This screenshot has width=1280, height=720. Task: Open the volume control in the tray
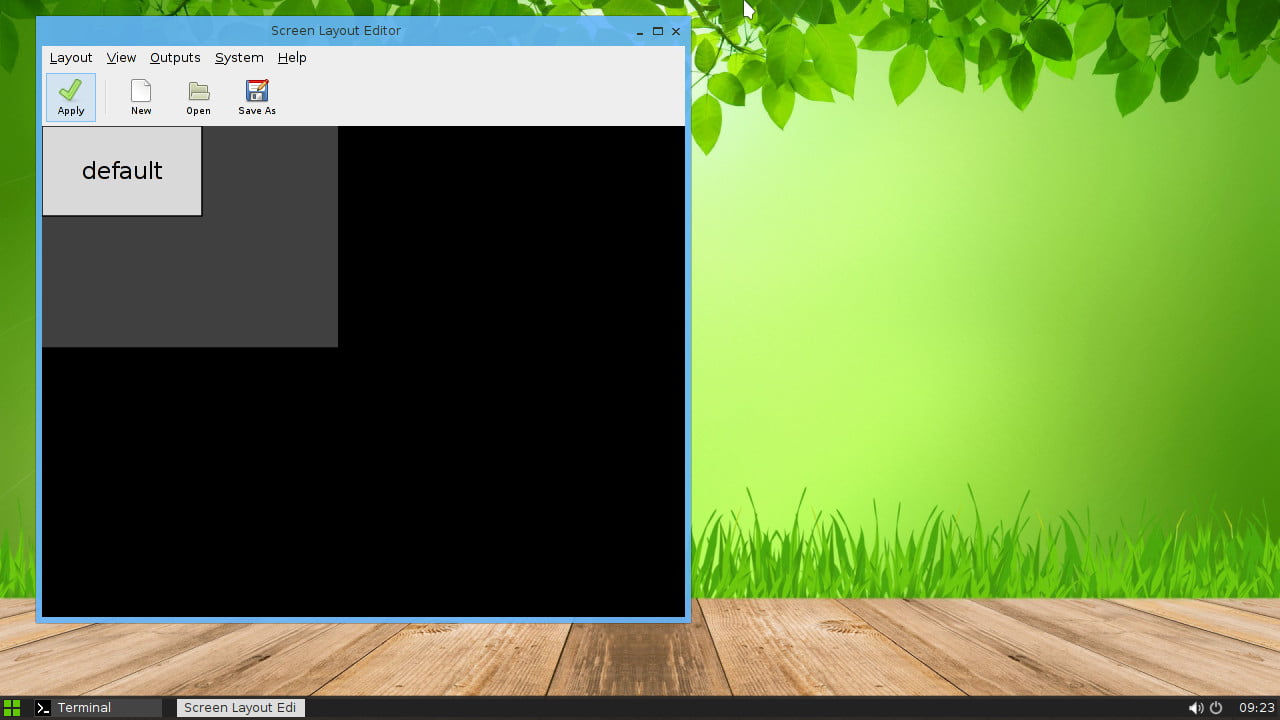point(1195,708)
